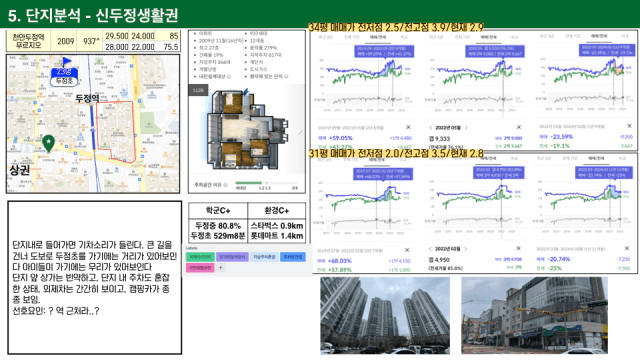
Task: Open 전체 기간 tab in the -23.59% chart
Action: coord(573,36)
